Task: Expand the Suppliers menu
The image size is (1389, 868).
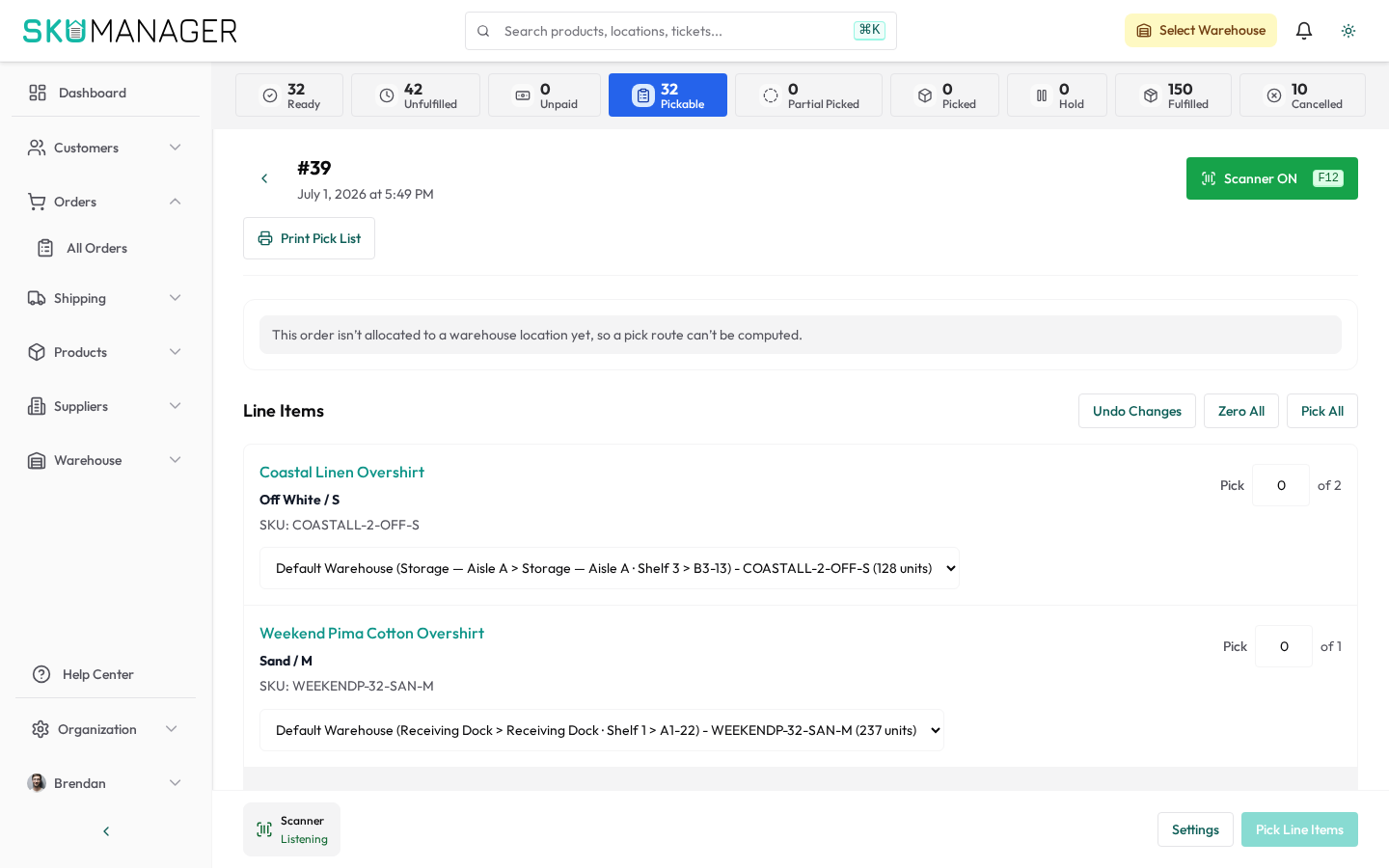Action: coord(105,406)
